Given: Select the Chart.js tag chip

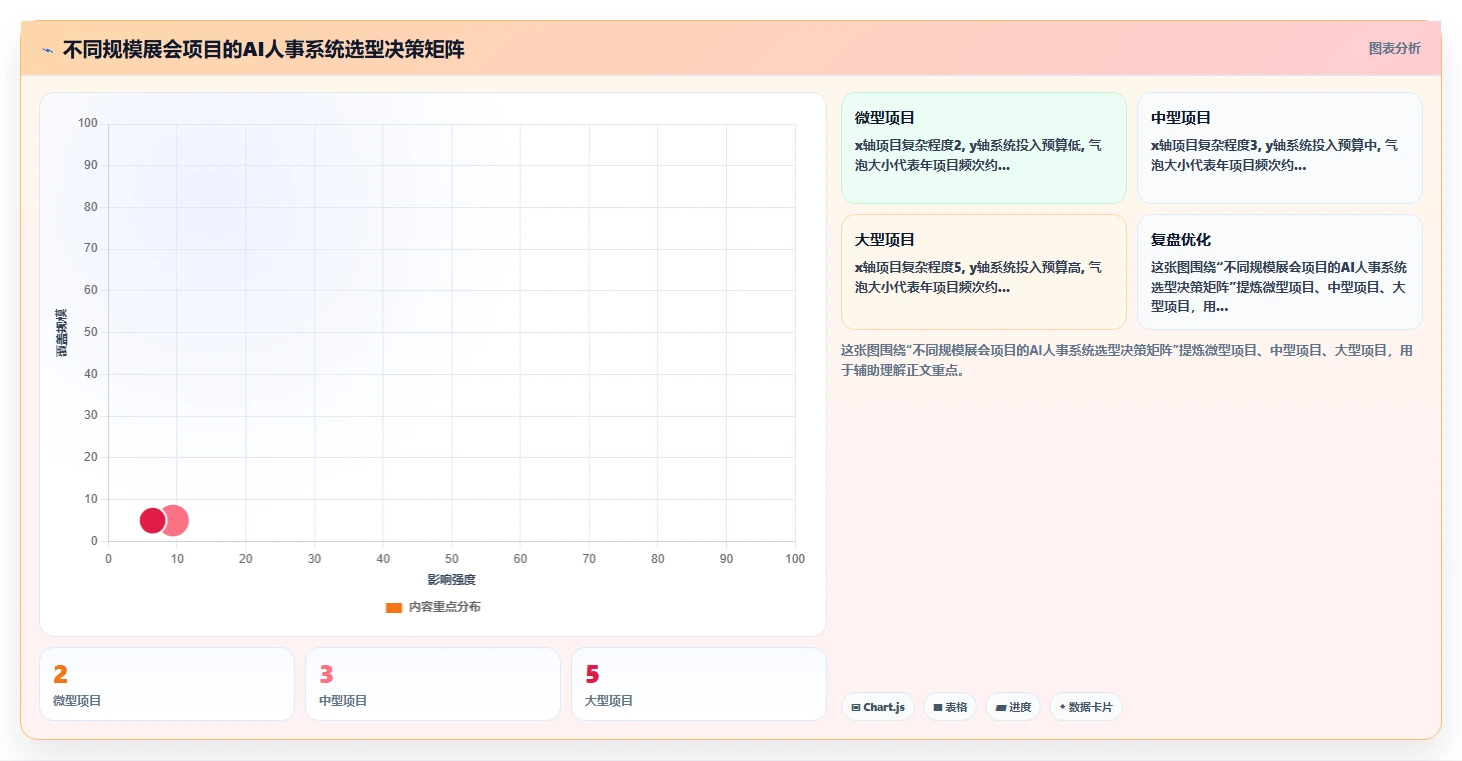Looking at the screenshot, I should point(878,707).
